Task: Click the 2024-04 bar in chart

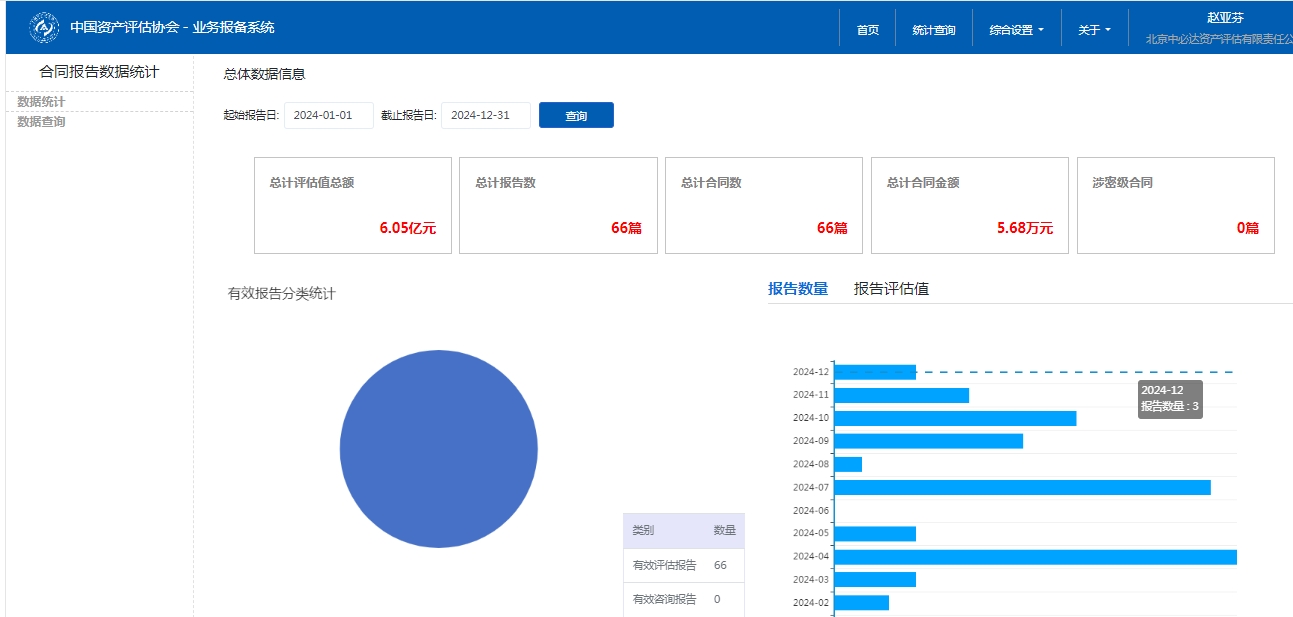Action: [1035, 557]
